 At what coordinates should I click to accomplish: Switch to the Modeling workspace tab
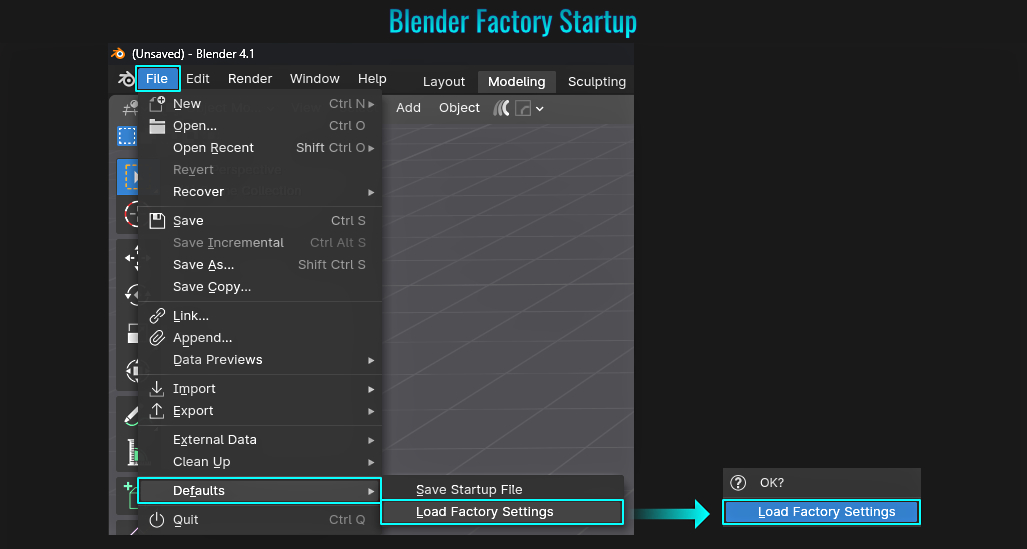517,82
